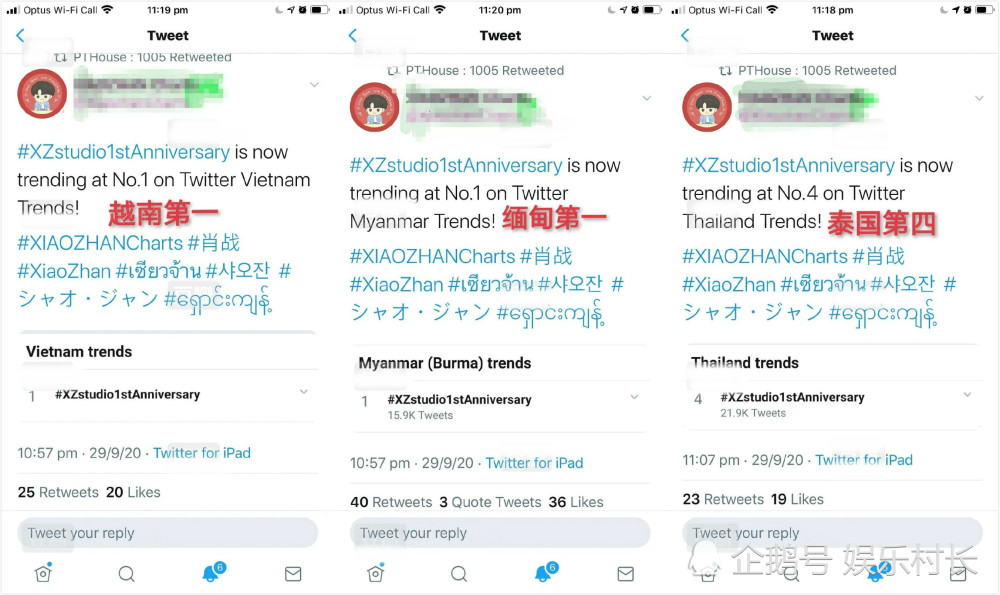Screen dimensions: 1000x595
Task: Open Search in the left screen's bottom bar
Action: 127,574
